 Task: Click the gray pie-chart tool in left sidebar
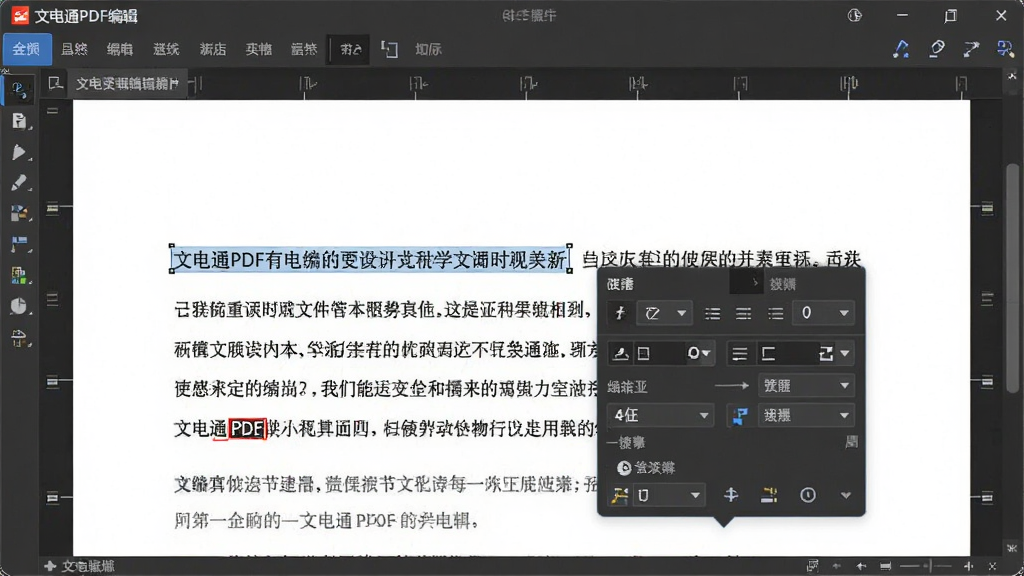[19, 306]
